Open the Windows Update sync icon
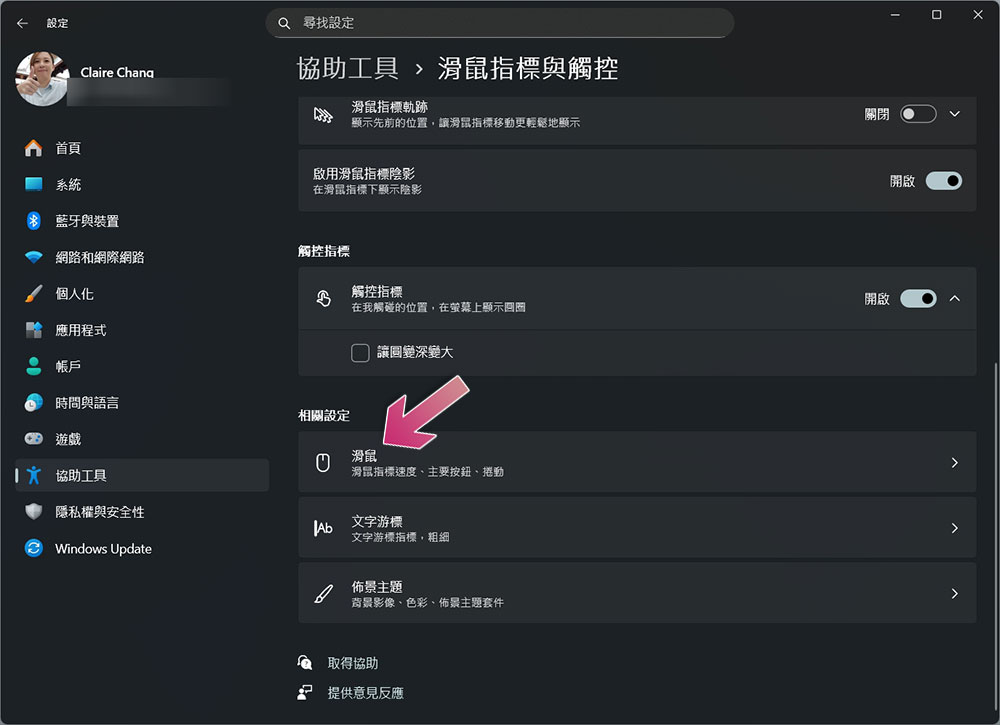 tap(33, 548)
